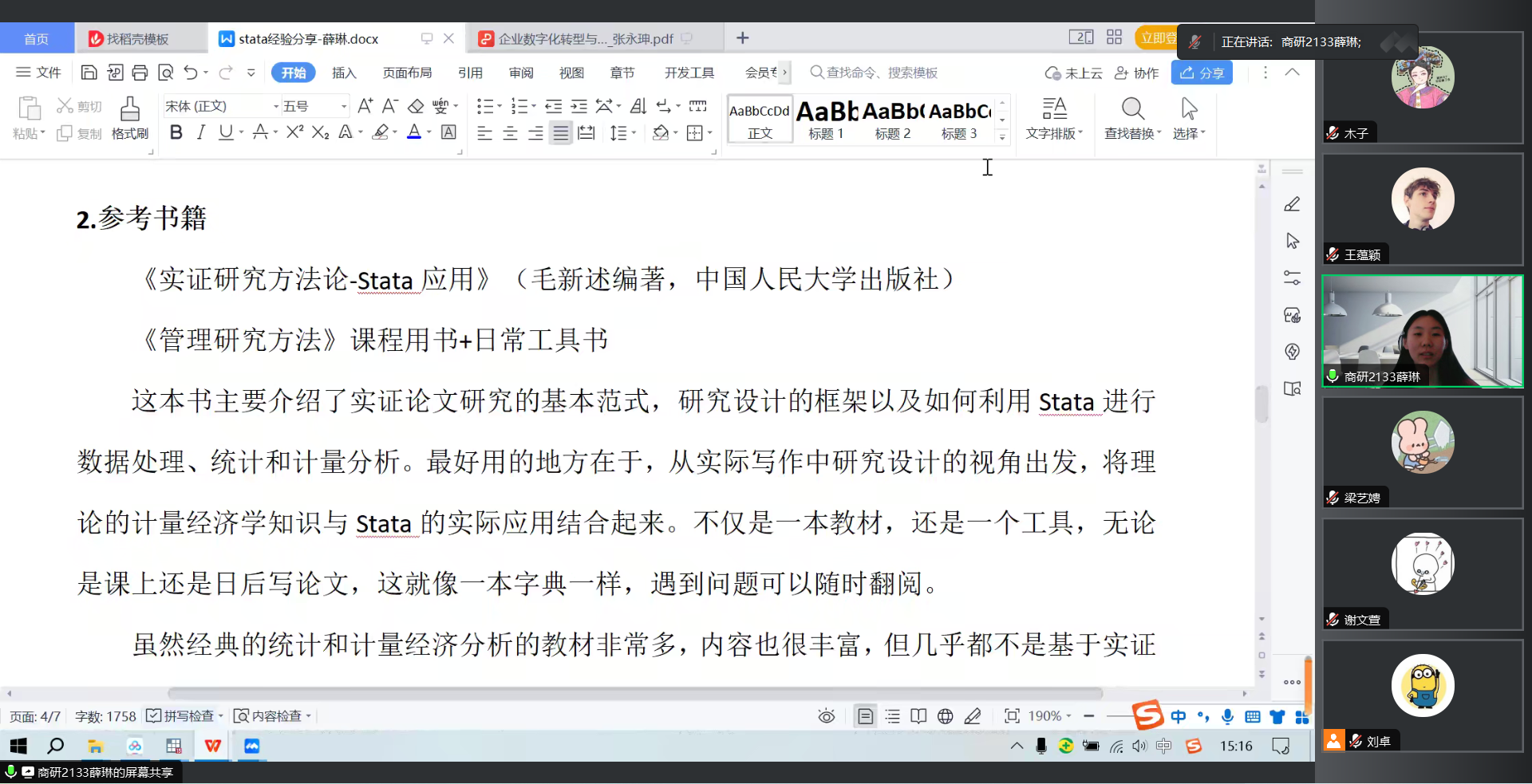The width and height of the screenshot is (1532, 784).
Task: Click the Save icon in quick toolbar
Action: coord(89,73)
